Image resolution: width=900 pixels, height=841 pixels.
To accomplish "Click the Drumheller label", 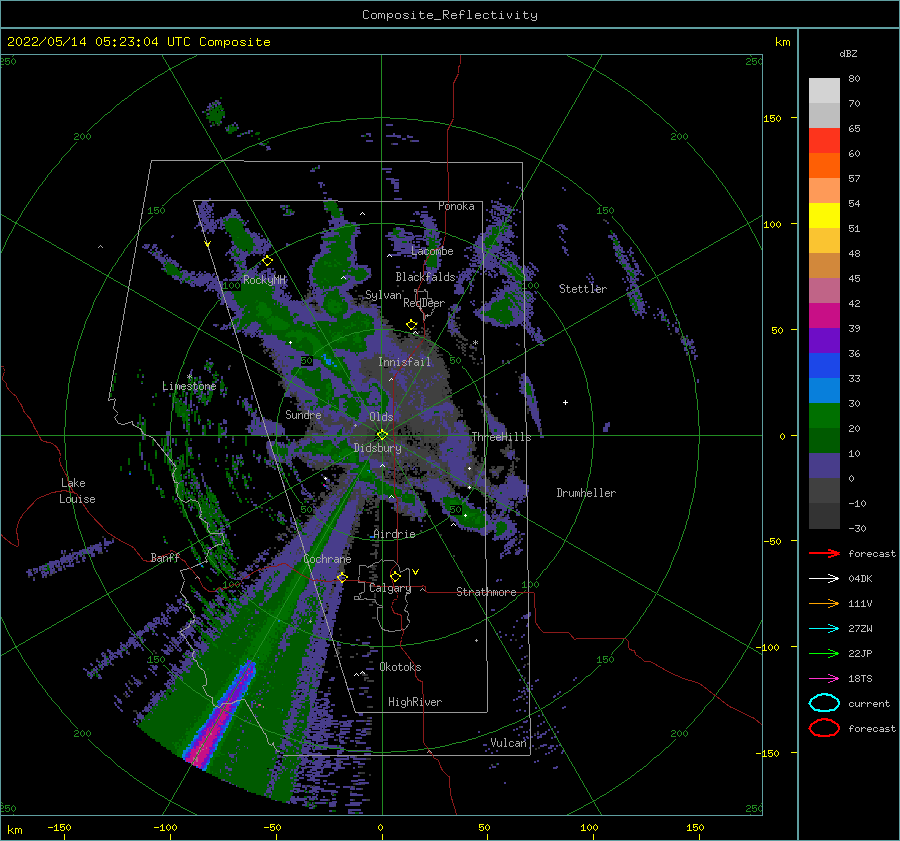I will [x=586, y=493].
